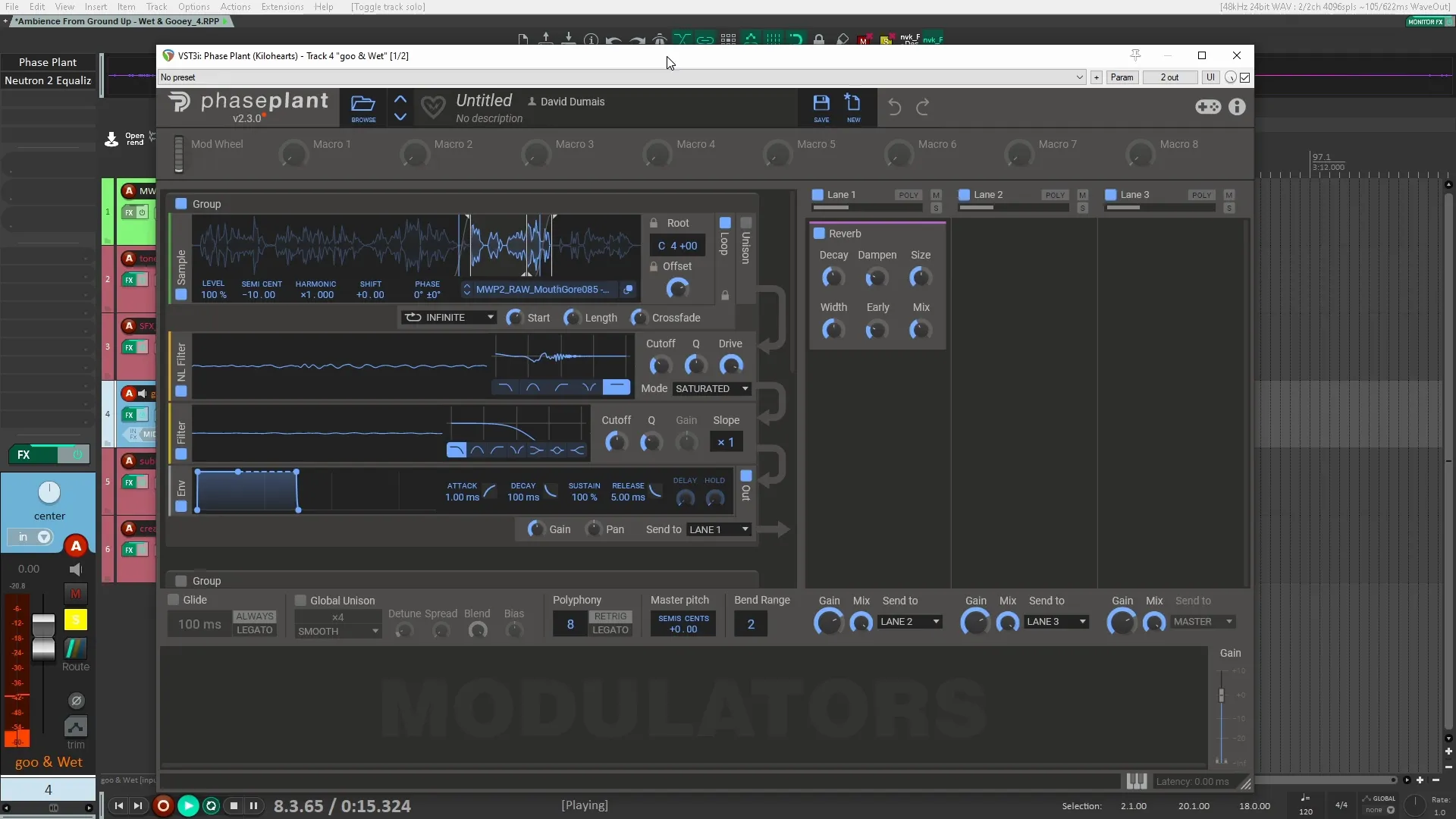The width and height of the screenshot is (1456, 819).
Task: Select low-pass shape in Filter module
Action: click(x=457, y=450)
